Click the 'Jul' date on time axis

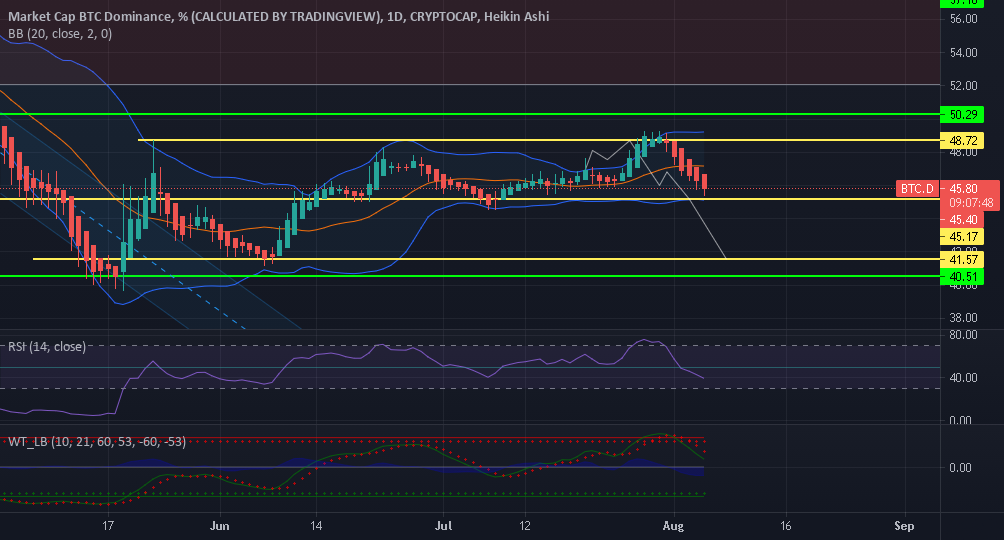443,526
